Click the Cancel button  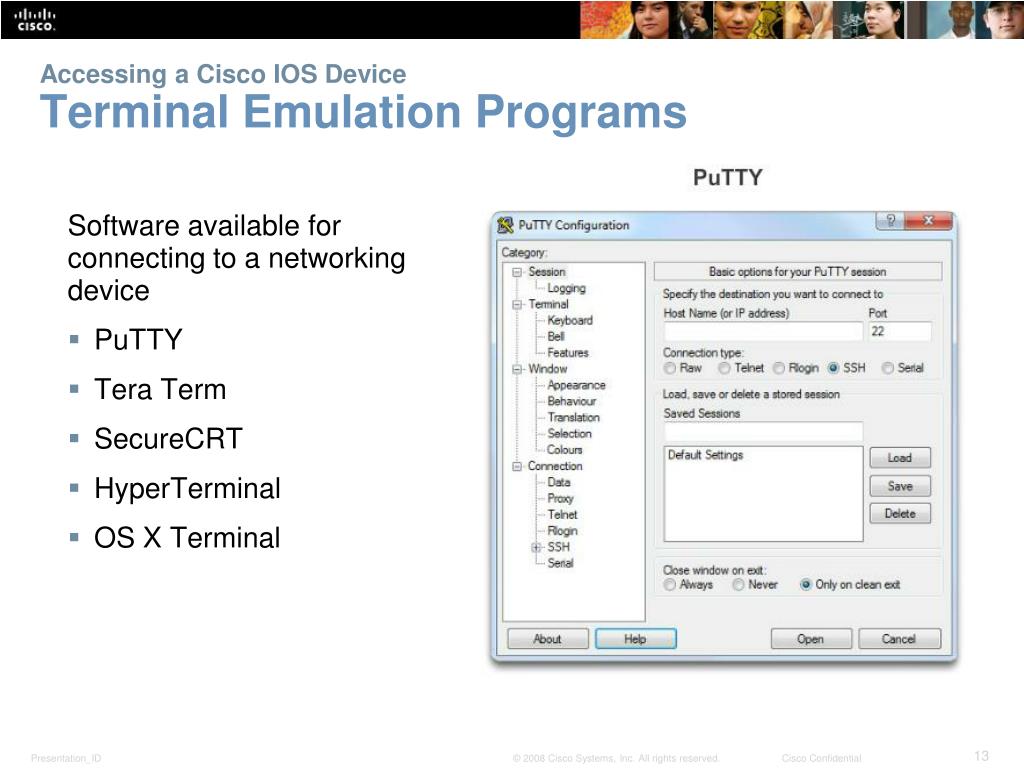(x=899, y=639)
